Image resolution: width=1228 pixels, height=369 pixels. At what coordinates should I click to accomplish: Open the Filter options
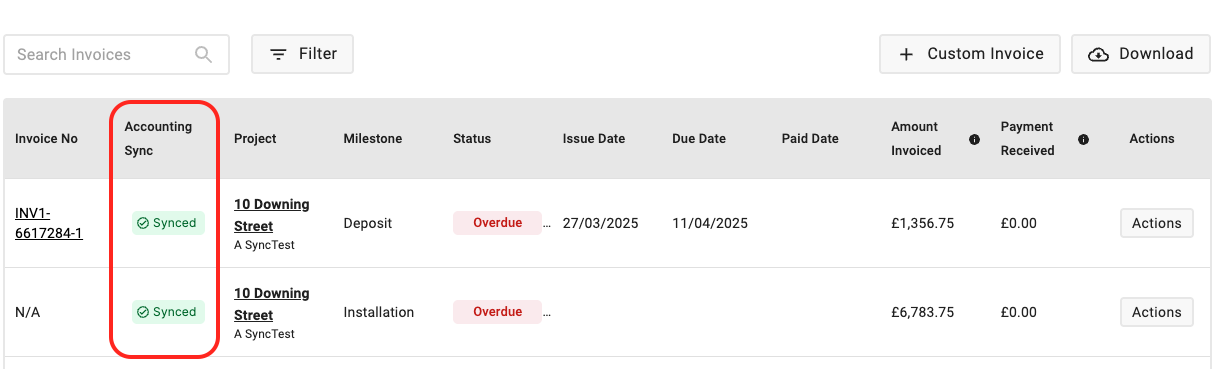pos(302,54)
